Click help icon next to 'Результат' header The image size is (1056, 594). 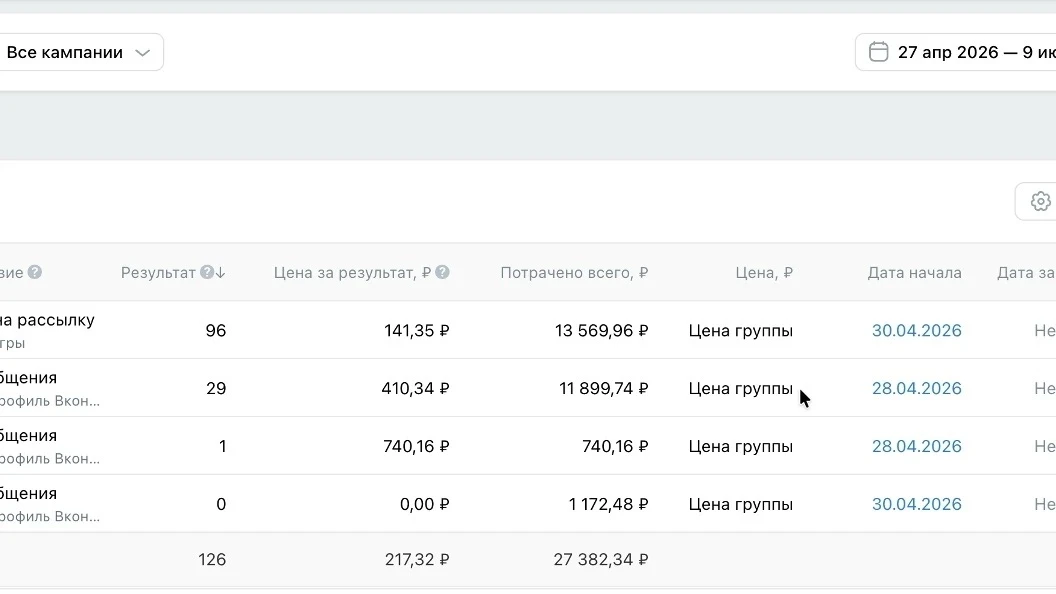(x=207, y=272)
